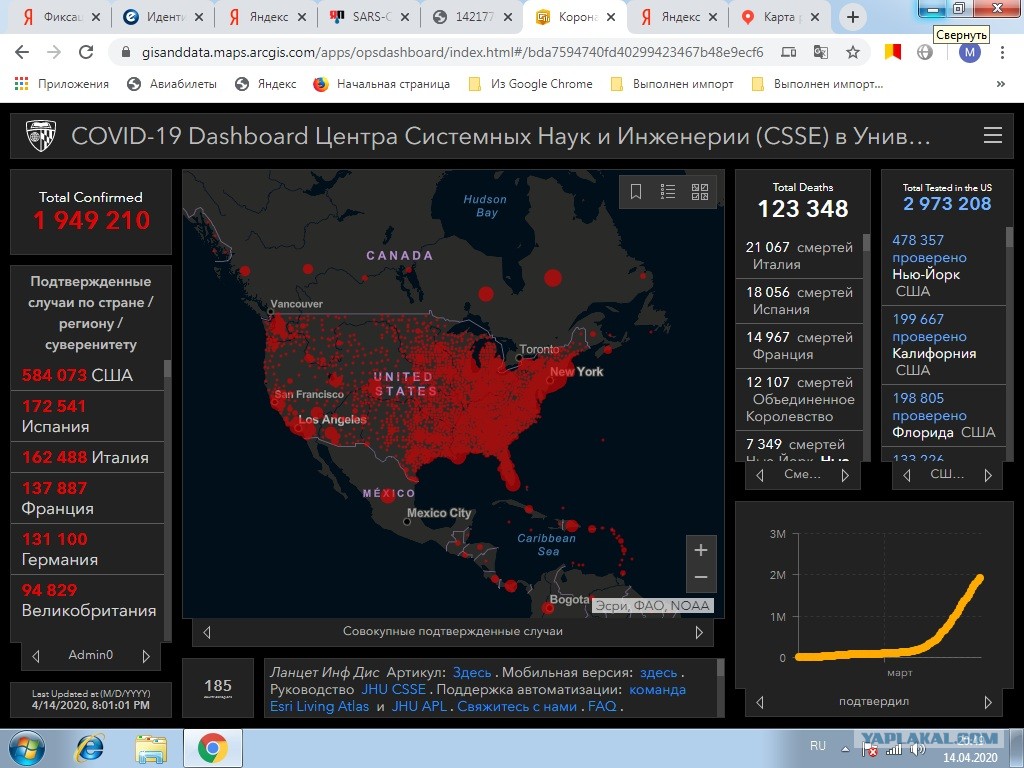The image size is (1024, 768).
Task: Open Windows Start button
Action: click(x=26, y=748)
